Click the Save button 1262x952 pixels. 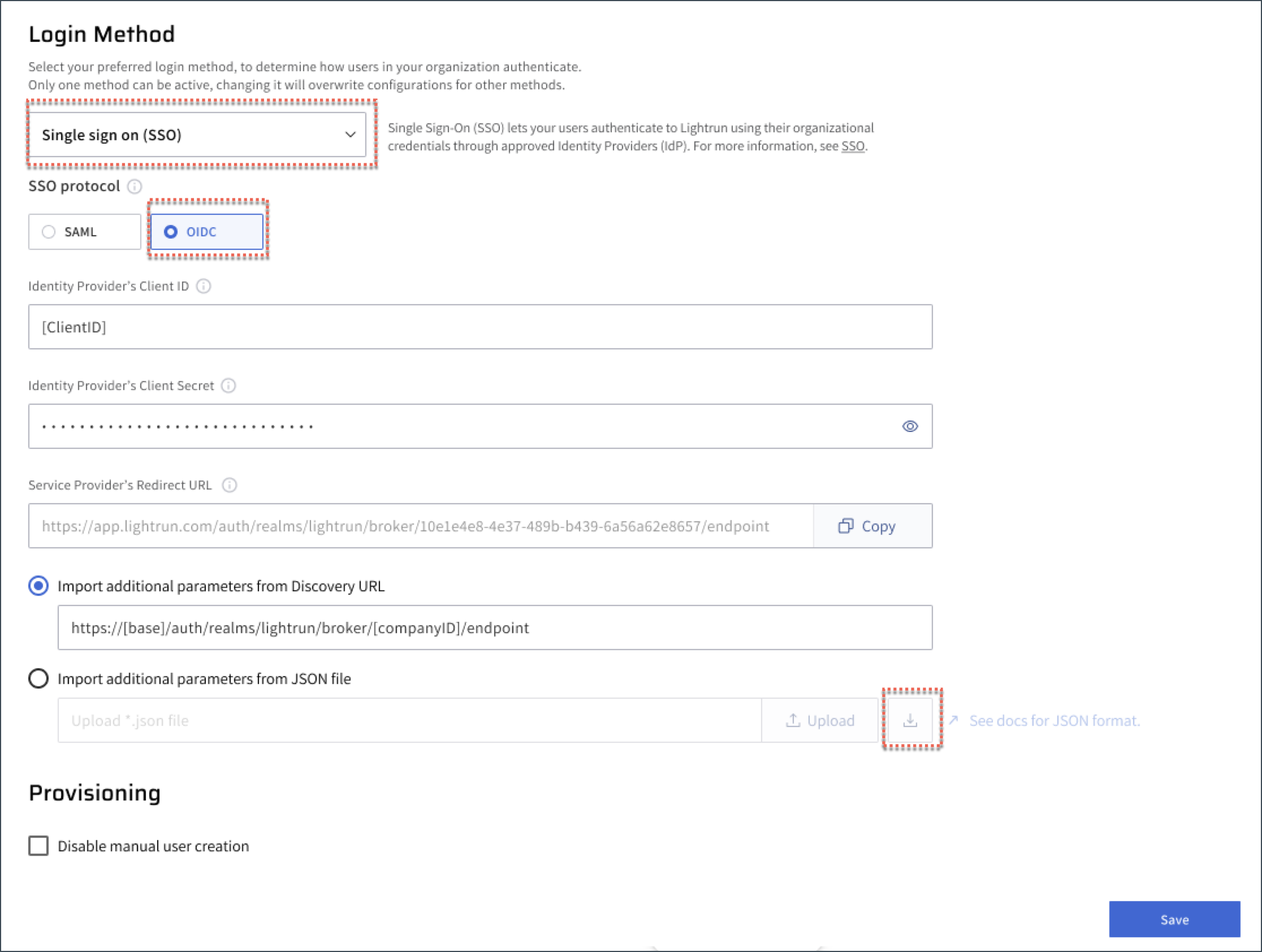point(1174,919)
